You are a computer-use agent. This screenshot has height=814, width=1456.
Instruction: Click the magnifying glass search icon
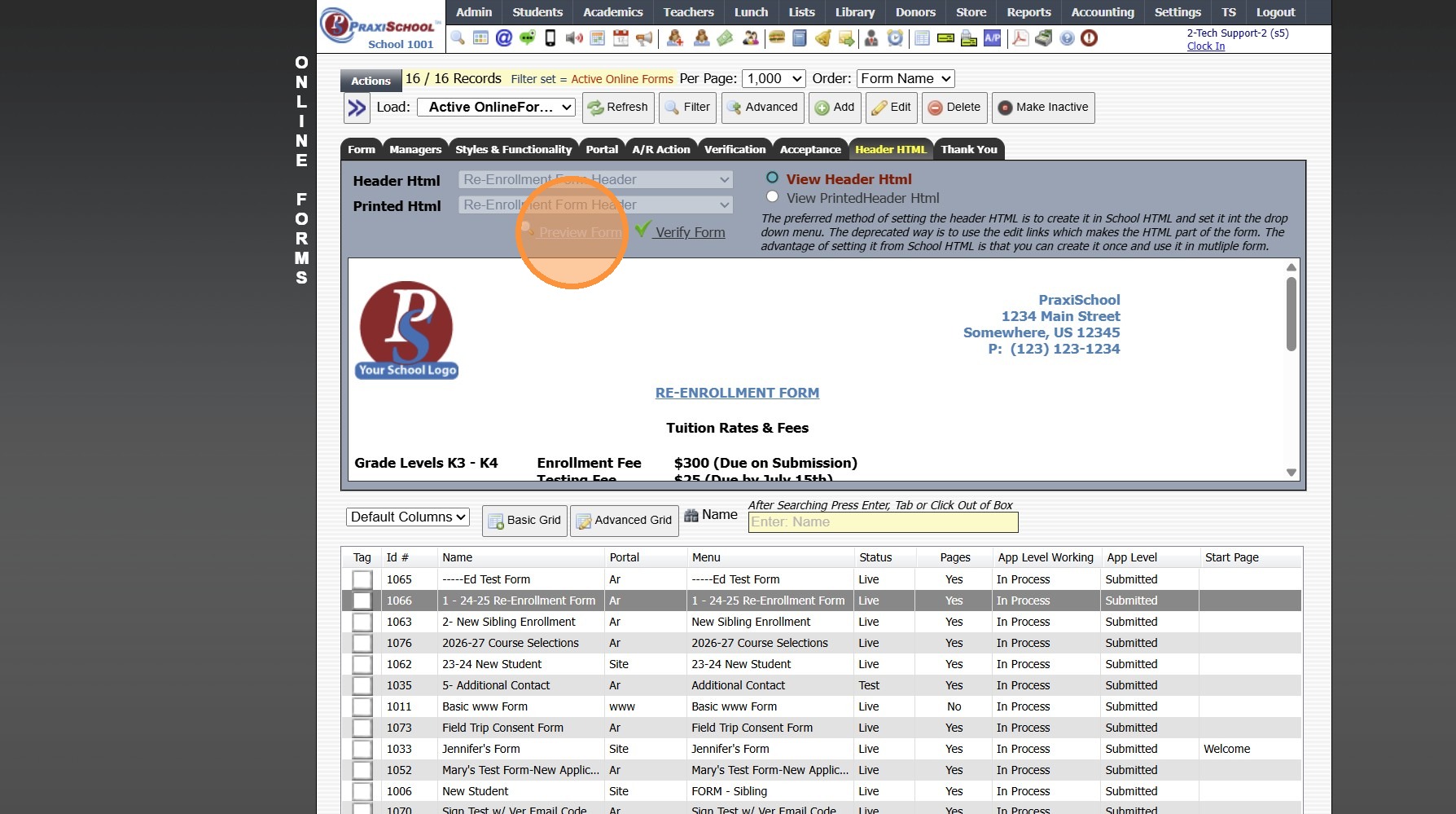click(458, 38)
